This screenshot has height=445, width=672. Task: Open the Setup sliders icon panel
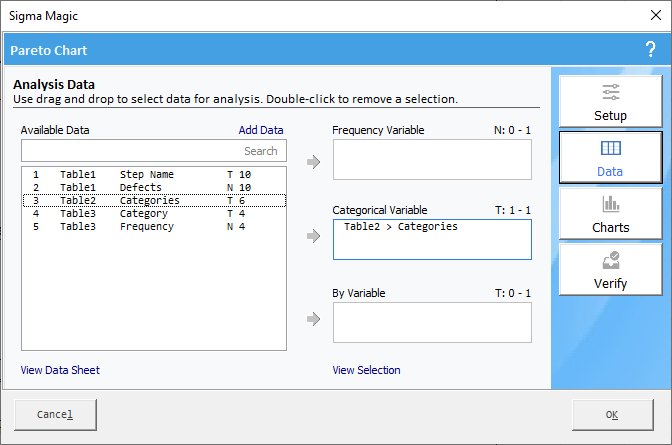click(610, 101)
